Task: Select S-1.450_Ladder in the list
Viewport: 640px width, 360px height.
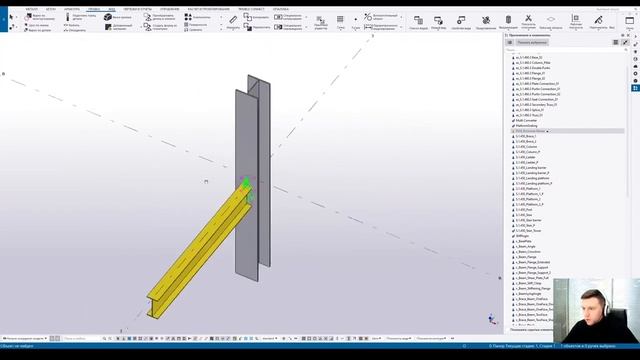Action: [525, 157]
